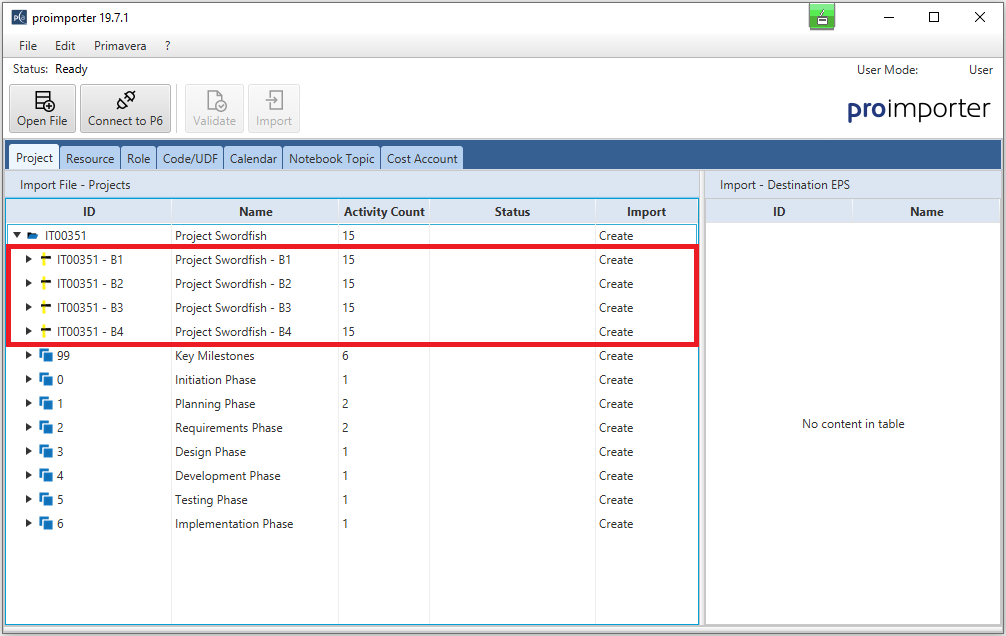Switch to the Calendar tab

pos(253,159)
